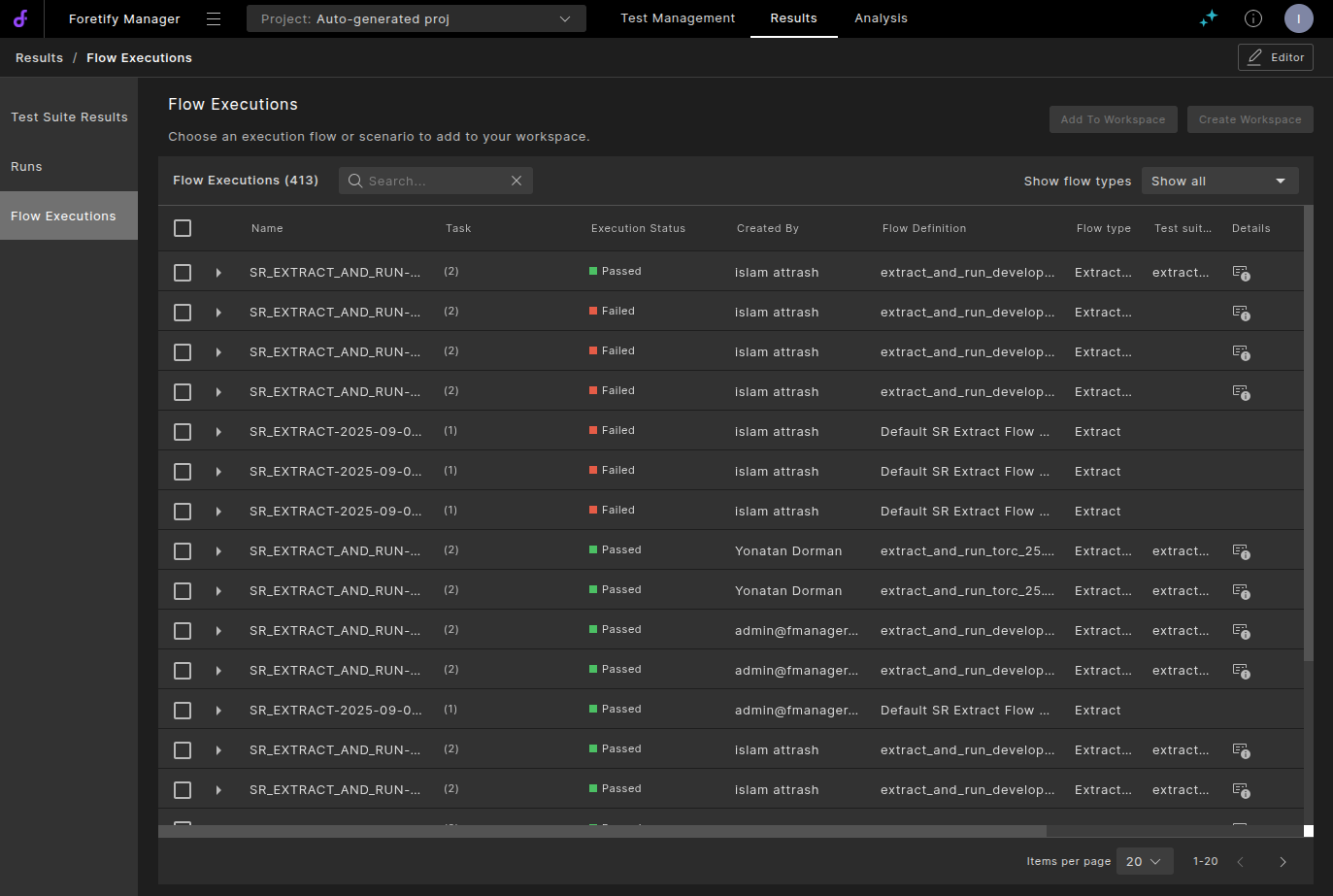Open the Show all flow types dropdown

pos(1219,182)
